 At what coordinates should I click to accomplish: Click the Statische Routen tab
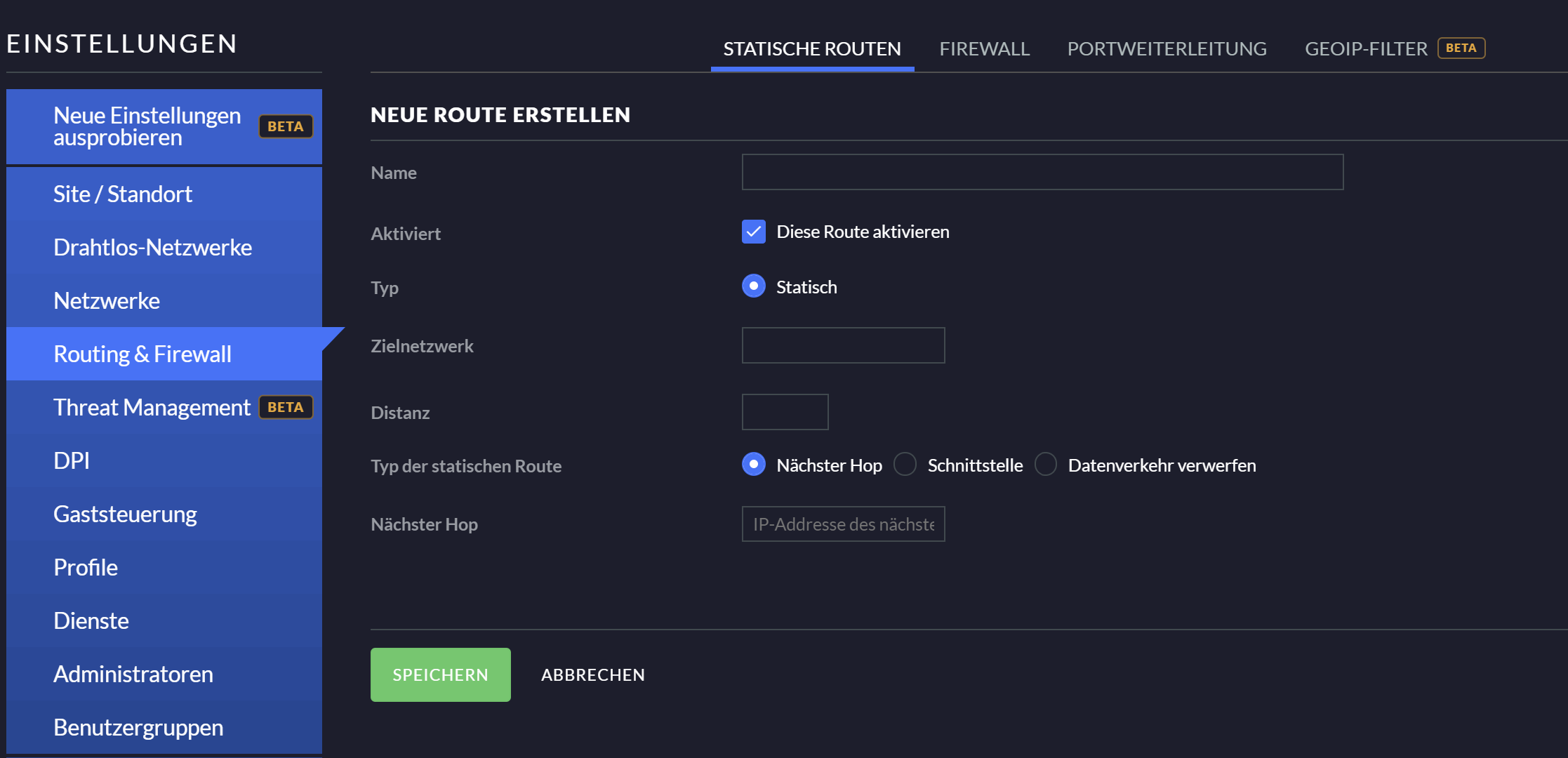(812, 49)
